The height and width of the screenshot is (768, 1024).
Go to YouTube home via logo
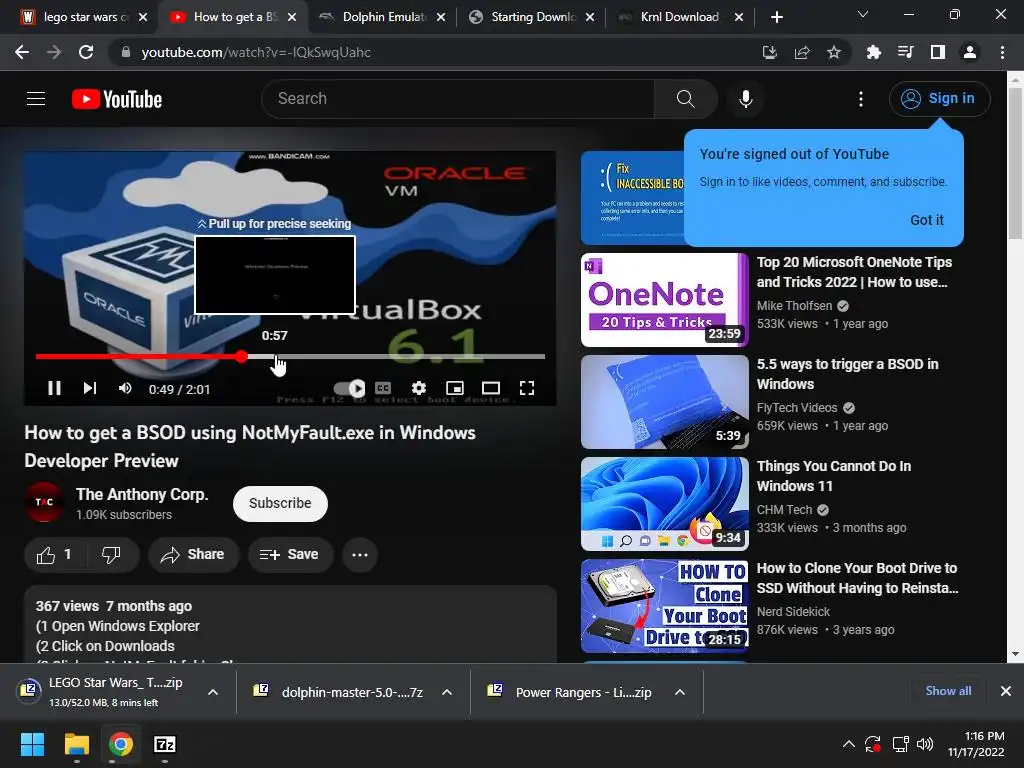click(x=117, y=99)
